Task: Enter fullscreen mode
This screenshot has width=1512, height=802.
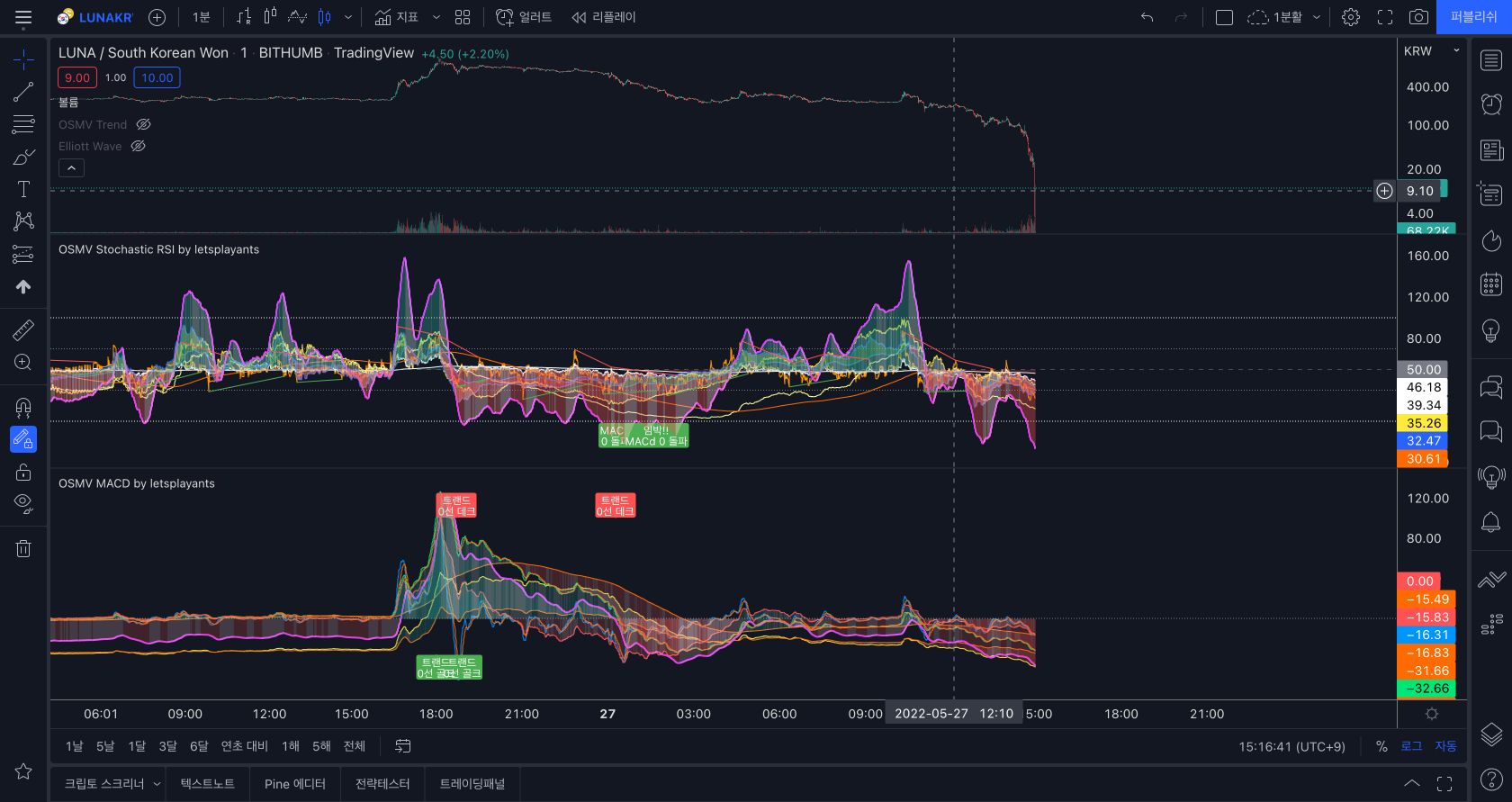Action: click(x=1385, y=17)
